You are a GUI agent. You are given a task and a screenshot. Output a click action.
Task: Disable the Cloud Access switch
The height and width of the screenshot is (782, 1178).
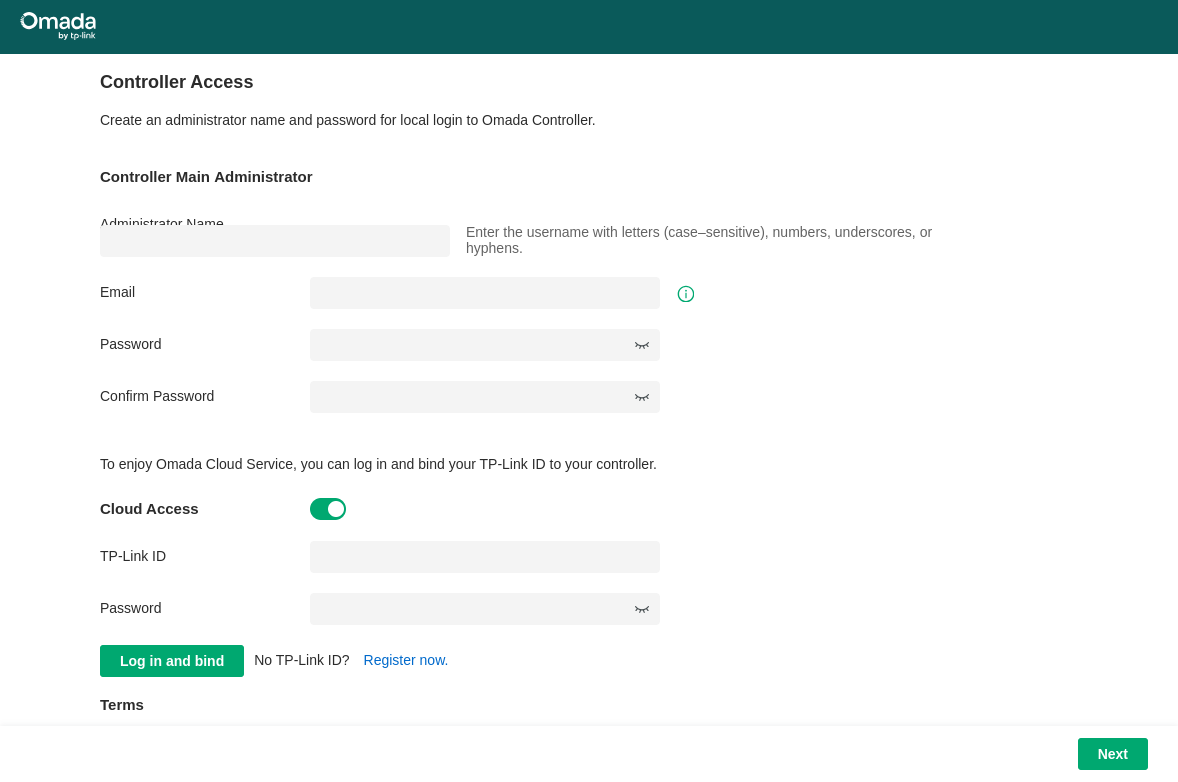[x=328, y=509]
